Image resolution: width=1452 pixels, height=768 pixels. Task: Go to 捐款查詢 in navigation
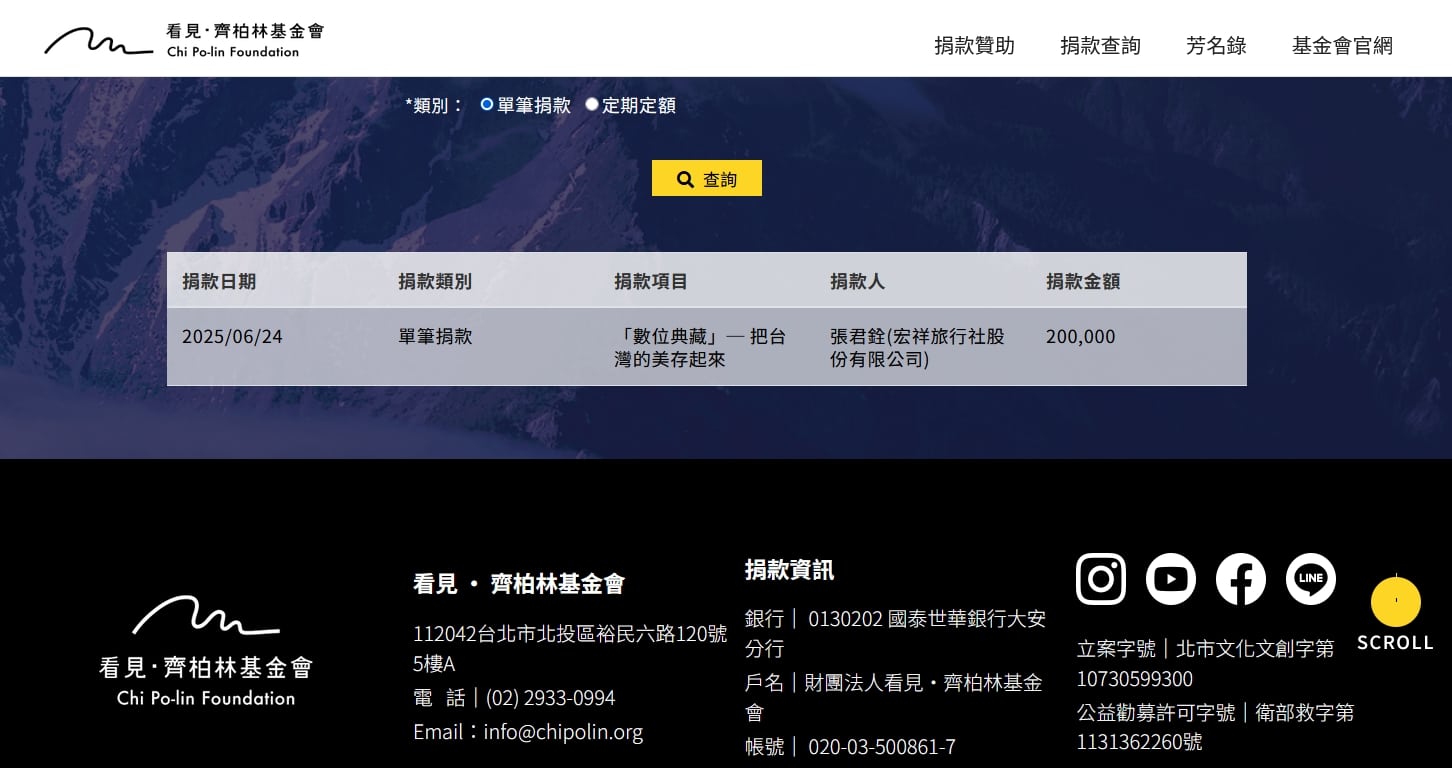[1100, 45]
